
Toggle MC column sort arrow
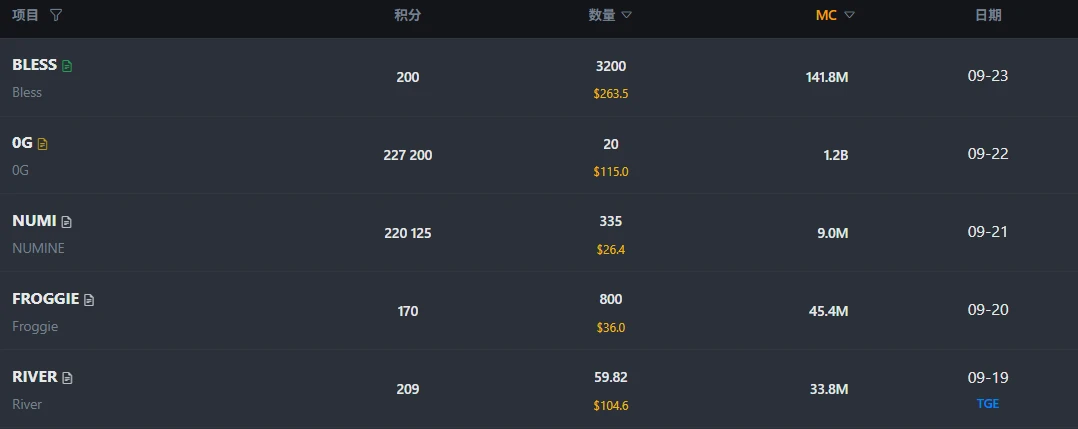tap(849, 15)
